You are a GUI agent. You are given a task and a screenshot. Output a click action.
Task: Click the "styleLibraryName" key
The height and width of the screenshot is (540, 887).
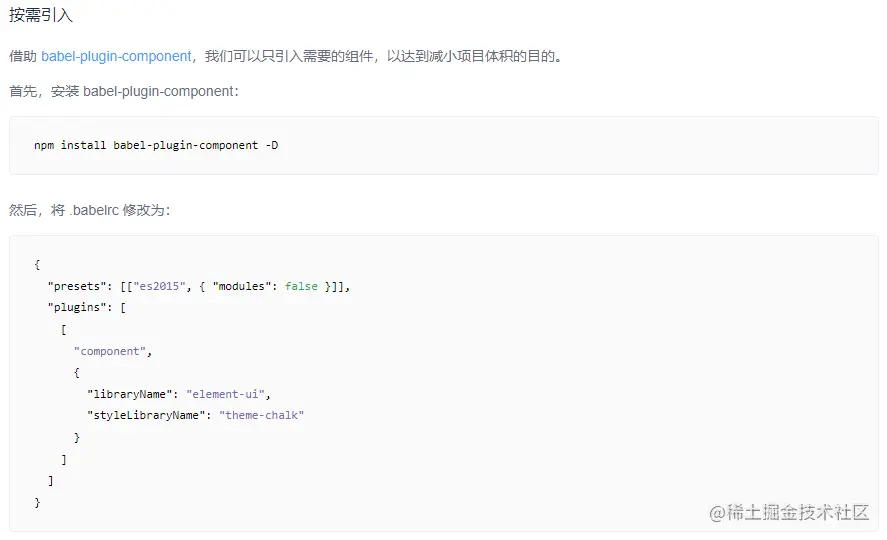coord(146,415)
